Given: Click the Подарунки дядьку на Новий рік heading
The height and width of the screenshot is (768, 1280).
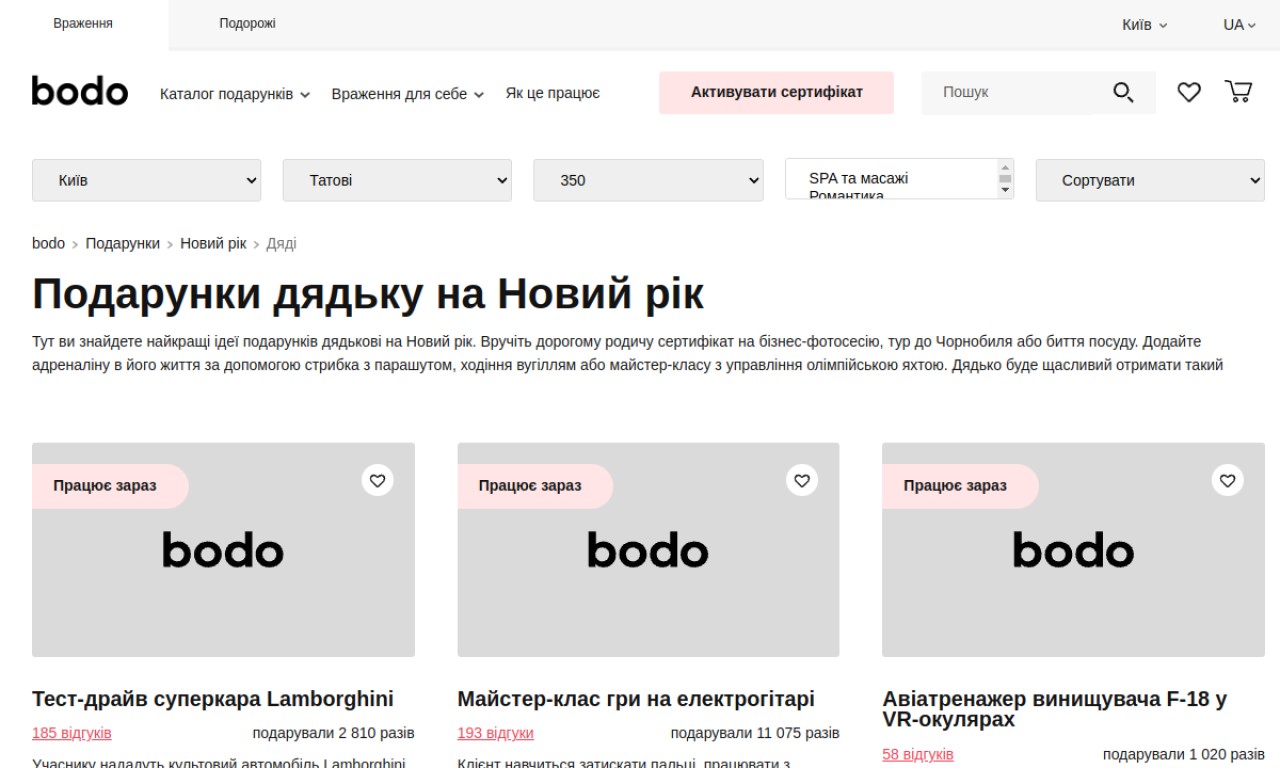Looking at the screenshot, I should (368, 294).
